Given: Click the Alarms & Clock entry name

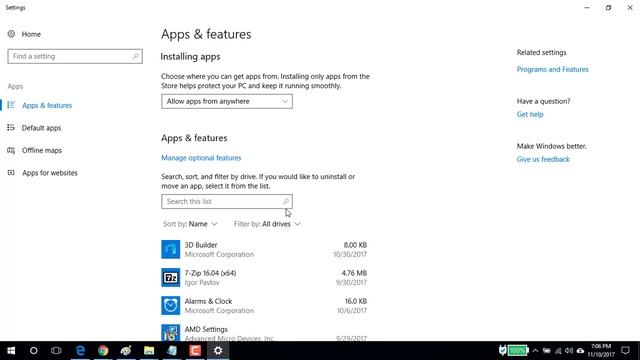Looking at the screenshot, I should [208, 301].
